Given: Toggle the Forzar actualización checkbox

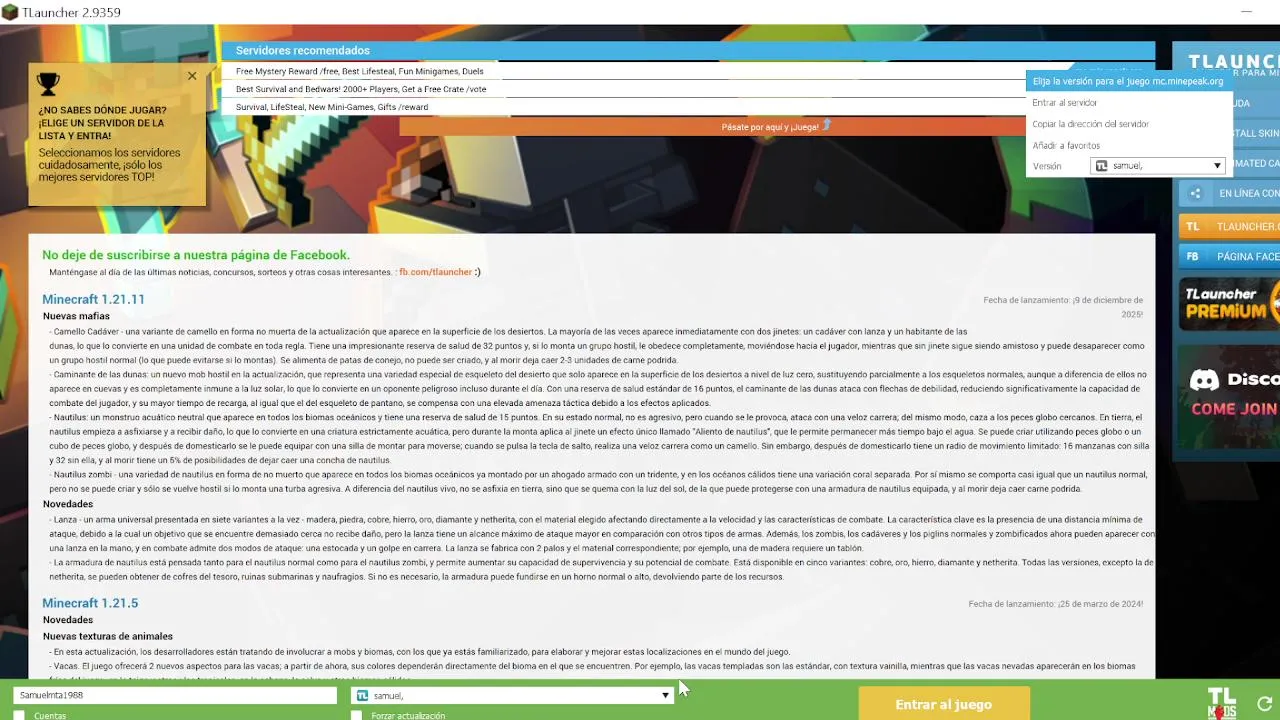Looking at the screenshot, I should [356, 716].
